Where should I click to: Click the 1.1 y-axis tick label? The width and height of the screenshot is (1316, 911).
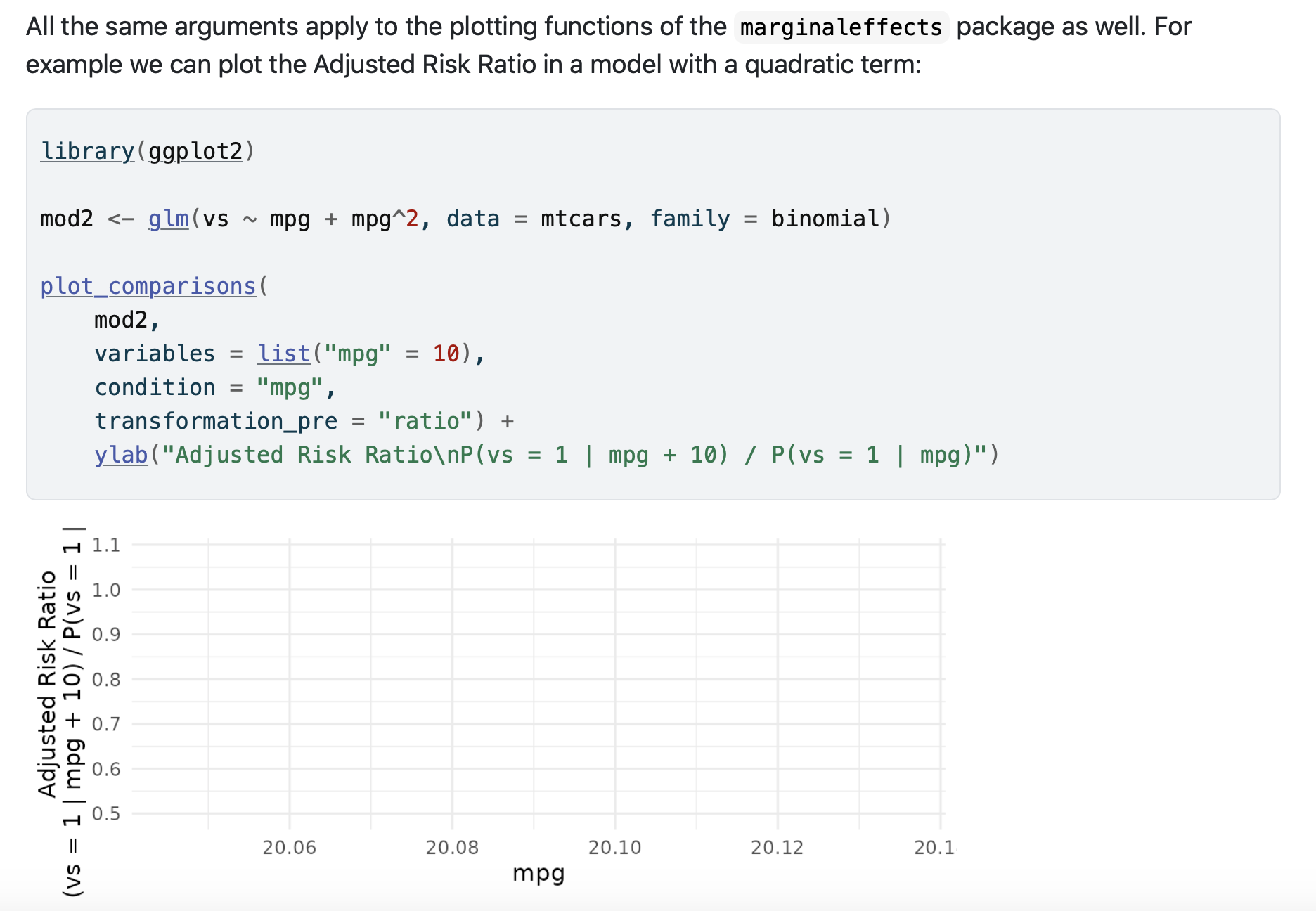click(106, 545)
